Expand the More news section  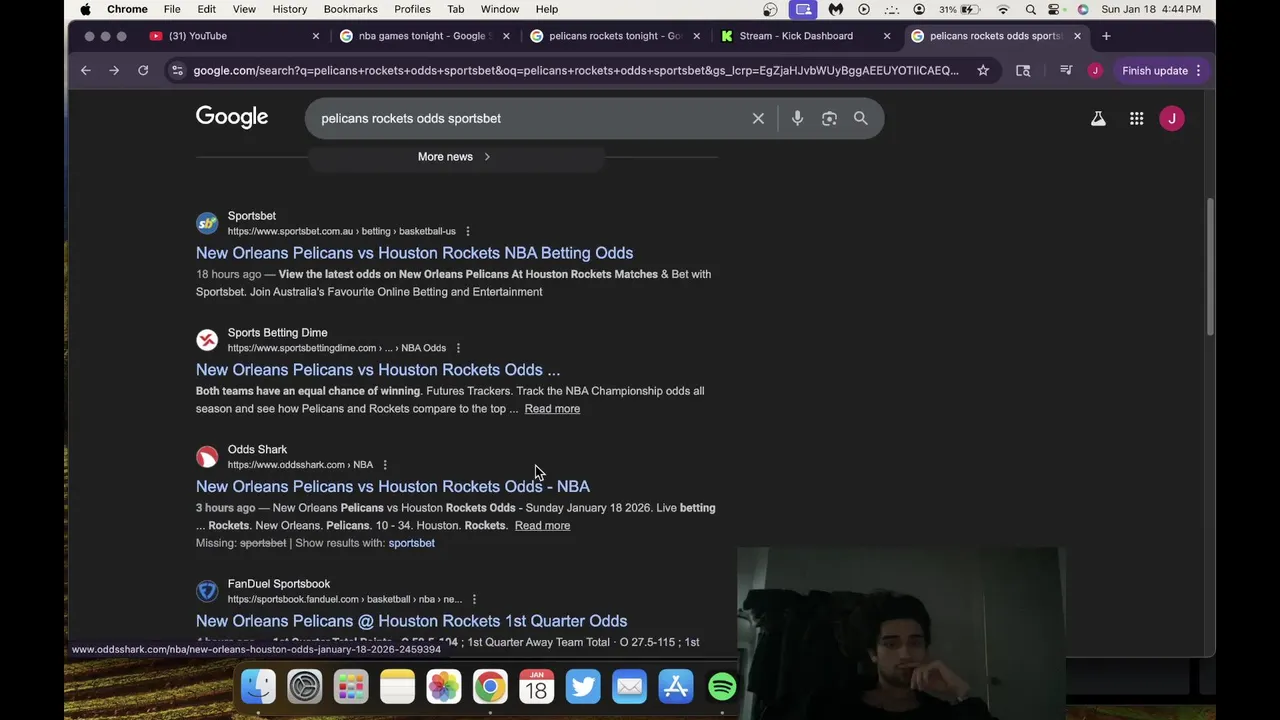[x=455, y=157]
